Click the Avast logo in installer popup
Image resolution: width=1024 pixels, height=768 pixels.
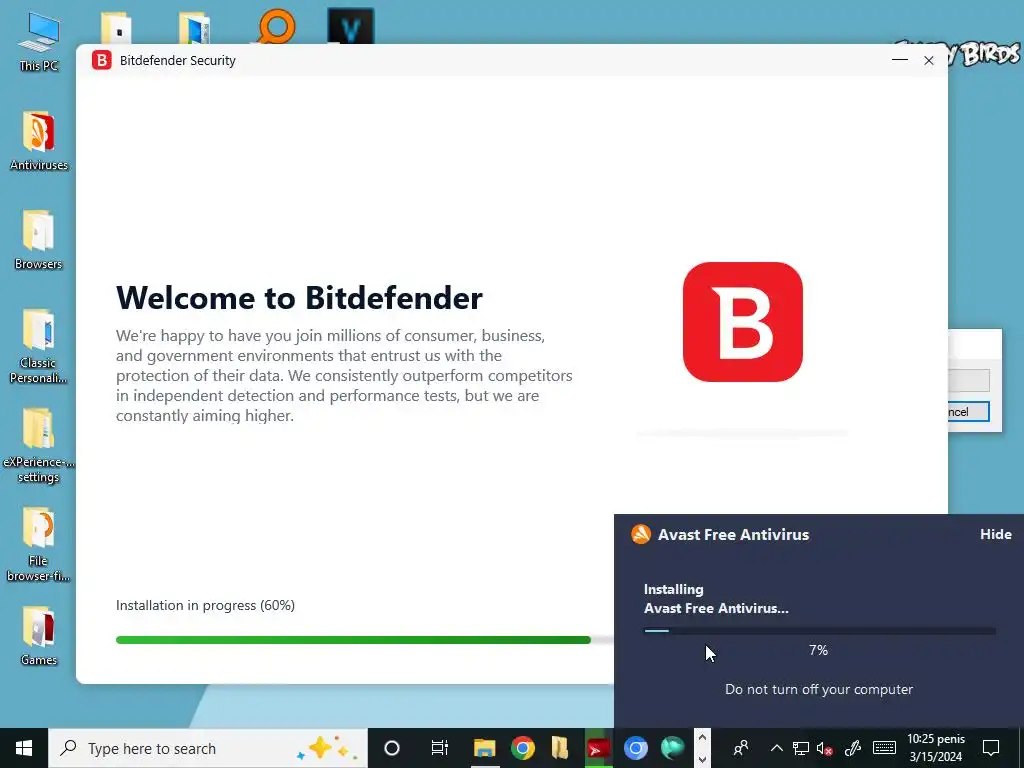pyautogui.click(x=641, y=534)
